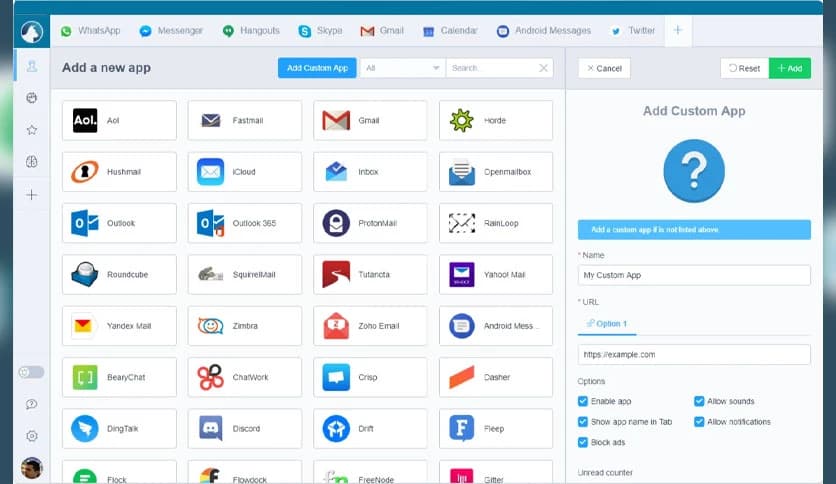The image size is (836, 484).
Task: Click the plus icon in left sidebar
Action: (x=32, y=195)
